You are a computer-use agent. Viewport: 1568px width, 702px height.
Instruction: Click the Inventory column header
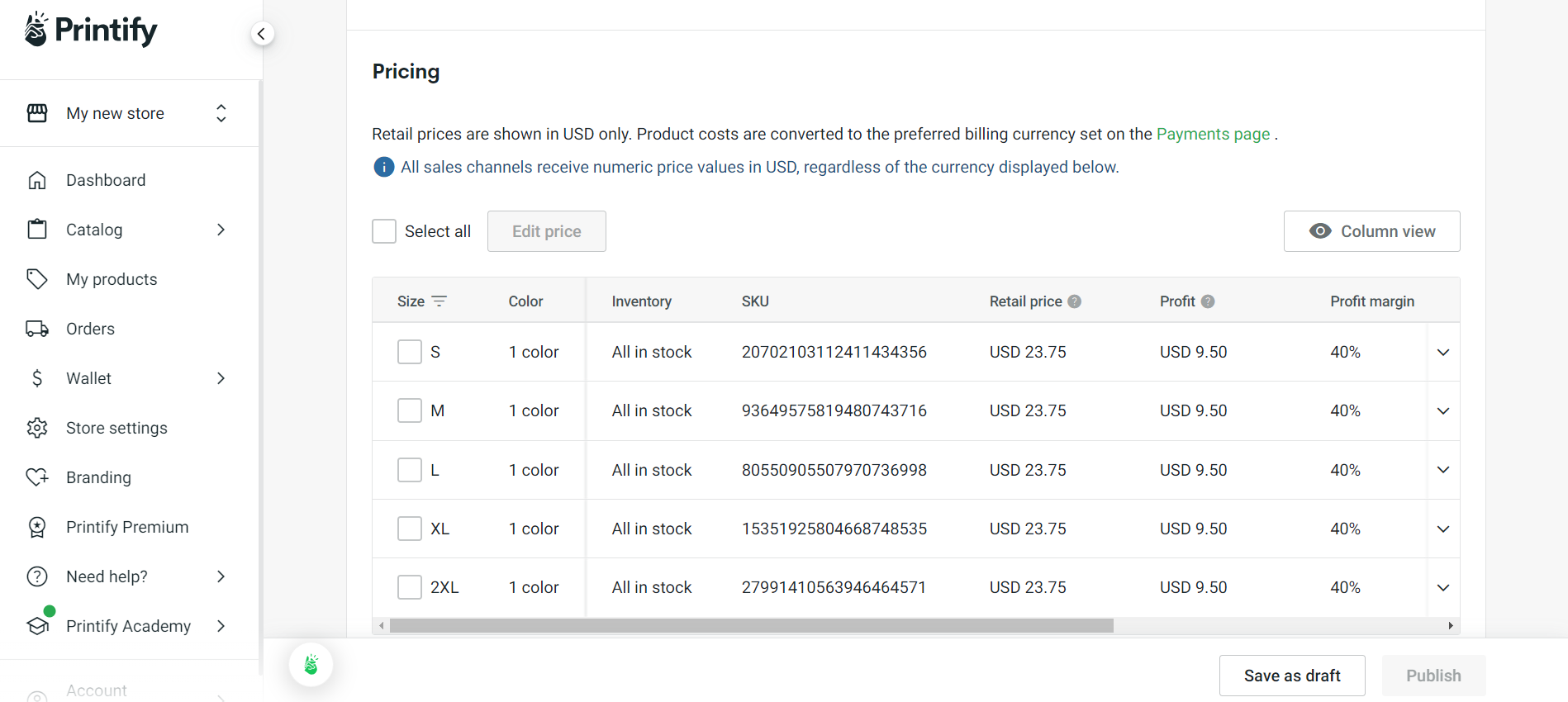pos(641,301)
